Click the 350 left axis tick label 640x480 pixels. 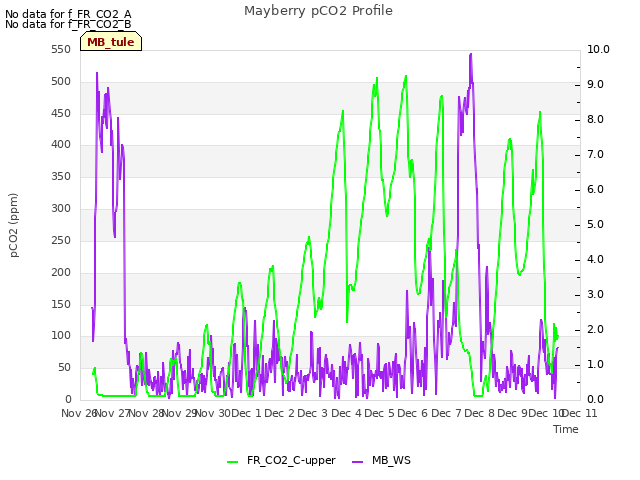coord(61,176)
